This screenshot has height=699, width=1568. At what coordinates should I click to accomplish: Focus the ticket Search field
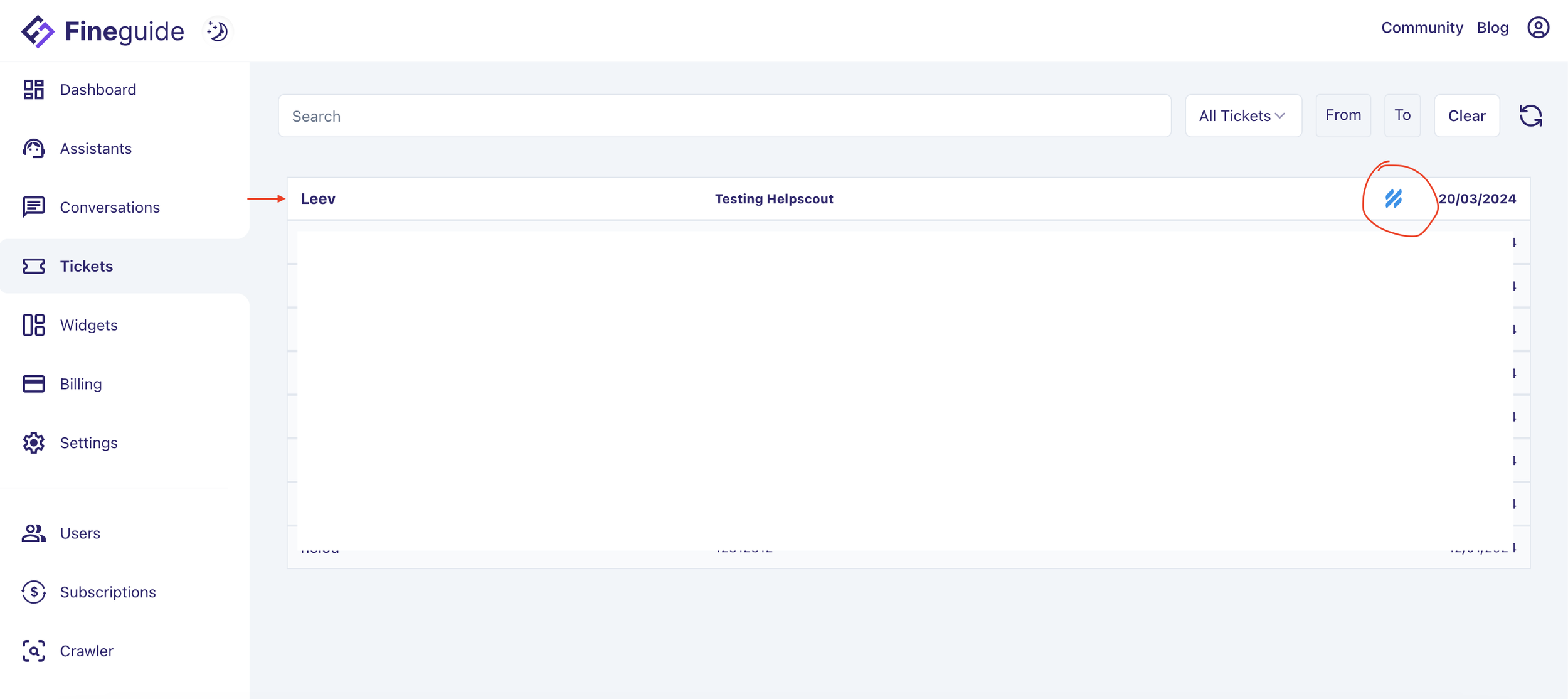(x=724, y=116)
